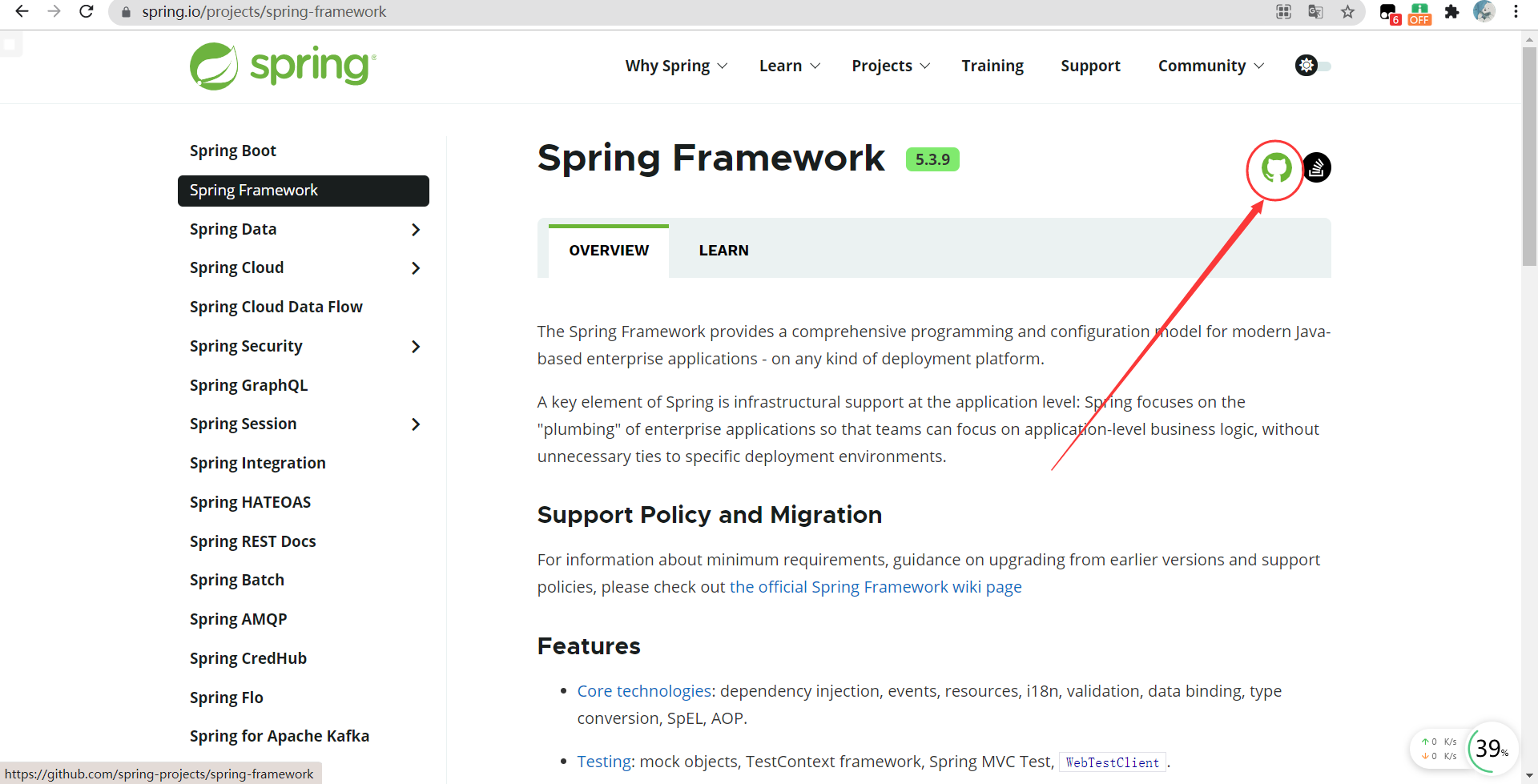Bookmark this page using the star icon
Viewport: 1538px width, 784px height.
tap(1348, 11)
